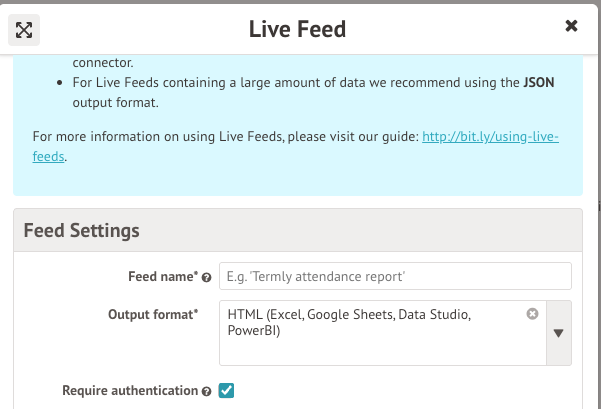
Task: Expand the Output format dropdown arrow
Action: coord(559,333)
